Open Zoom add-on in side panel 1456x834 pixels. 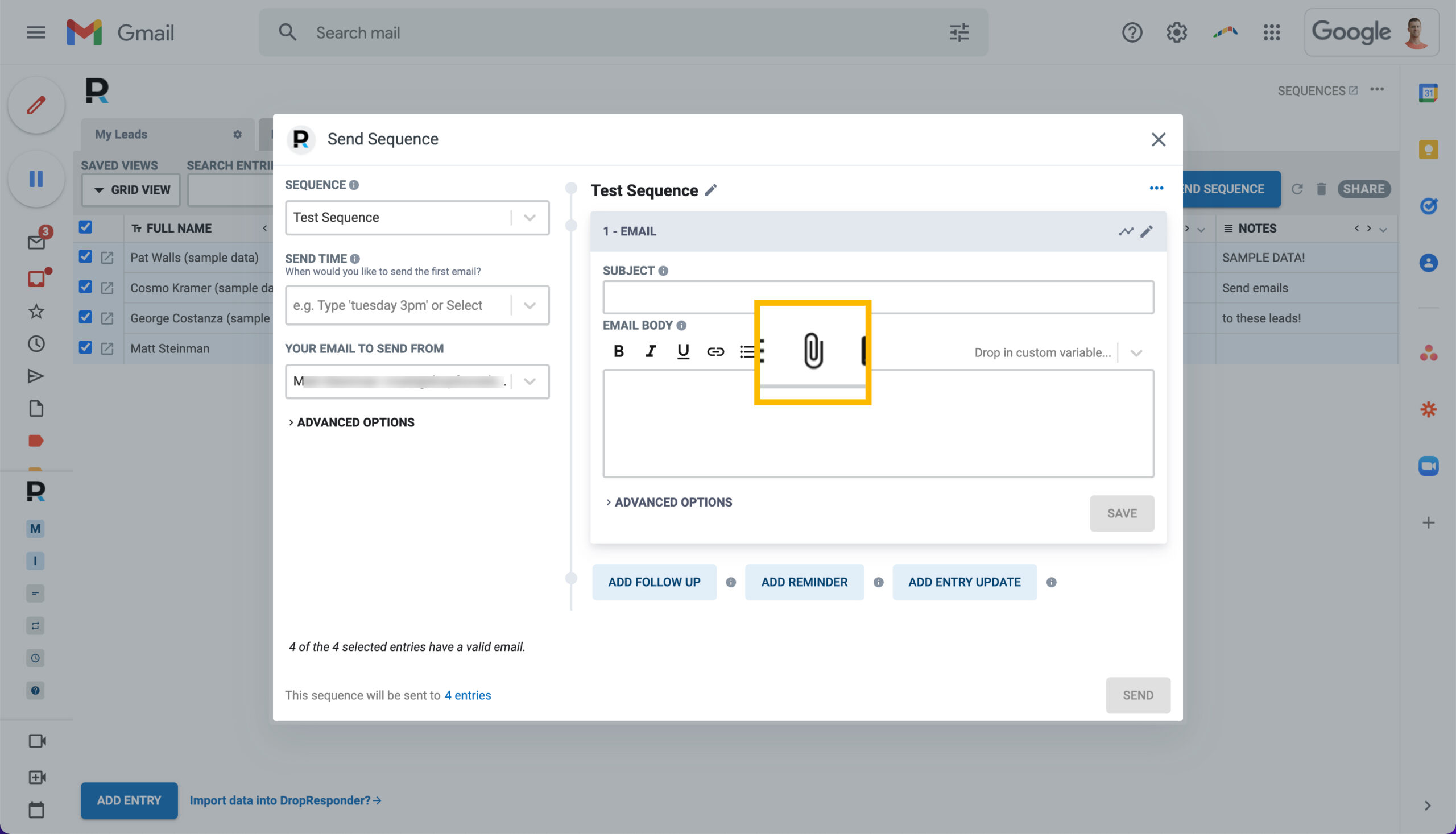1428,466
